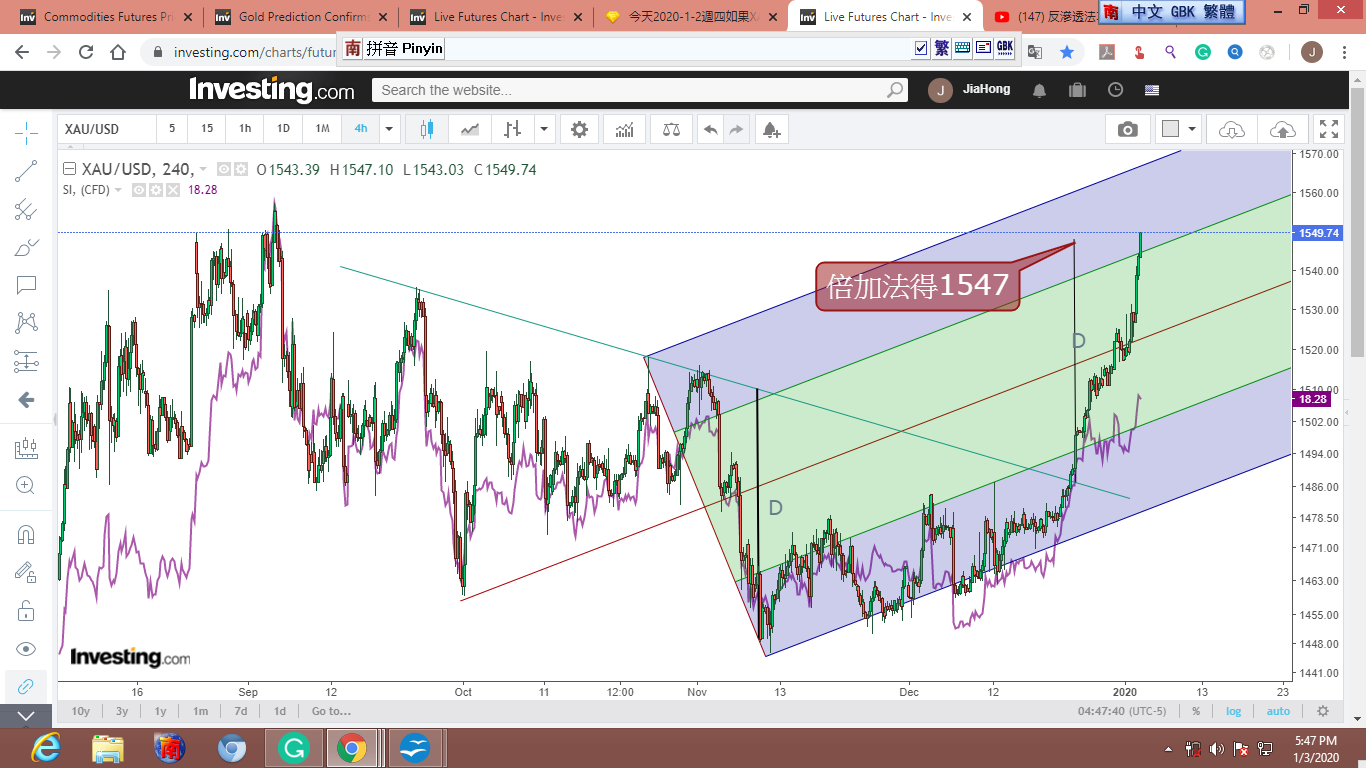Open the chart layout dropdown
Screen dimensions: 1366x768
1193,129
